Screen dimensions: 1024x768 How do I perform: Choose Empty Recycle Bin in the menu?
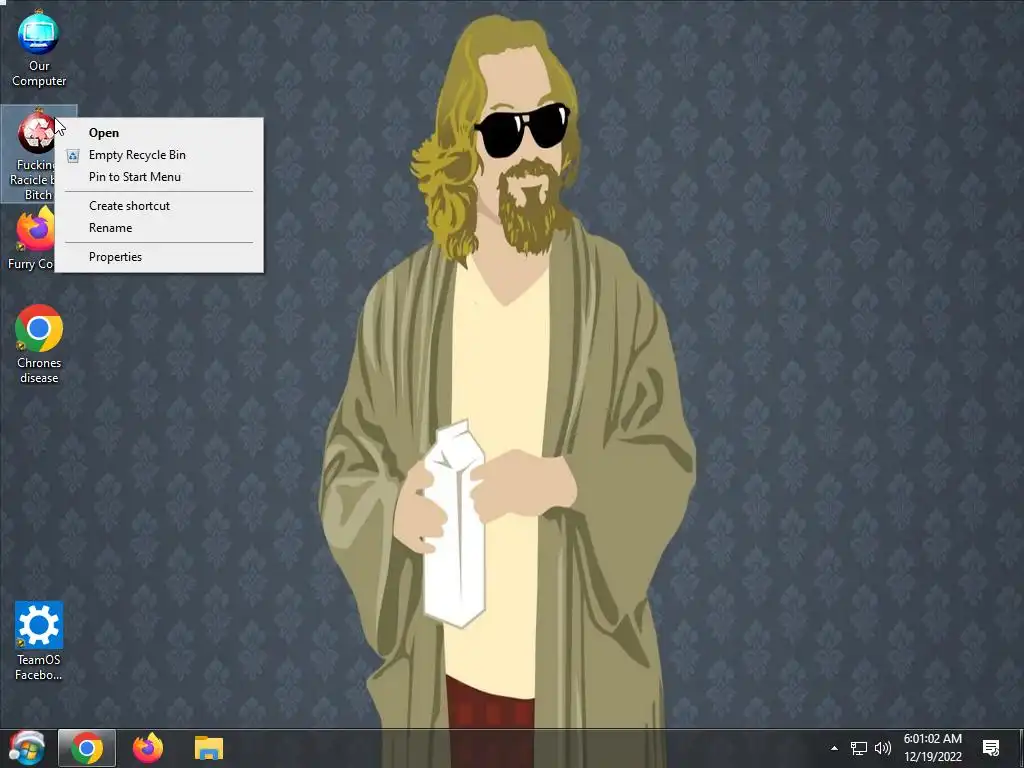(159, 155)
